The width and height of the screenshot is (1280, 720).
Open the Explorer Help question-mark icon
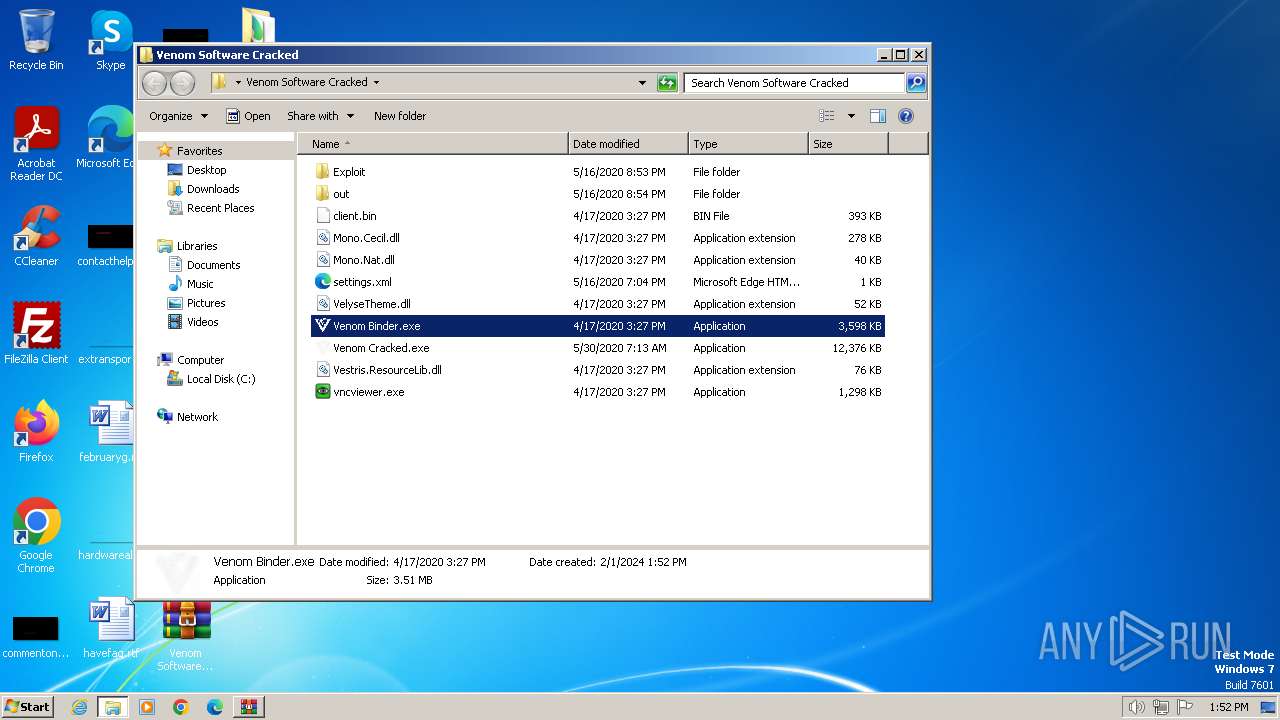tap(906, 116)
